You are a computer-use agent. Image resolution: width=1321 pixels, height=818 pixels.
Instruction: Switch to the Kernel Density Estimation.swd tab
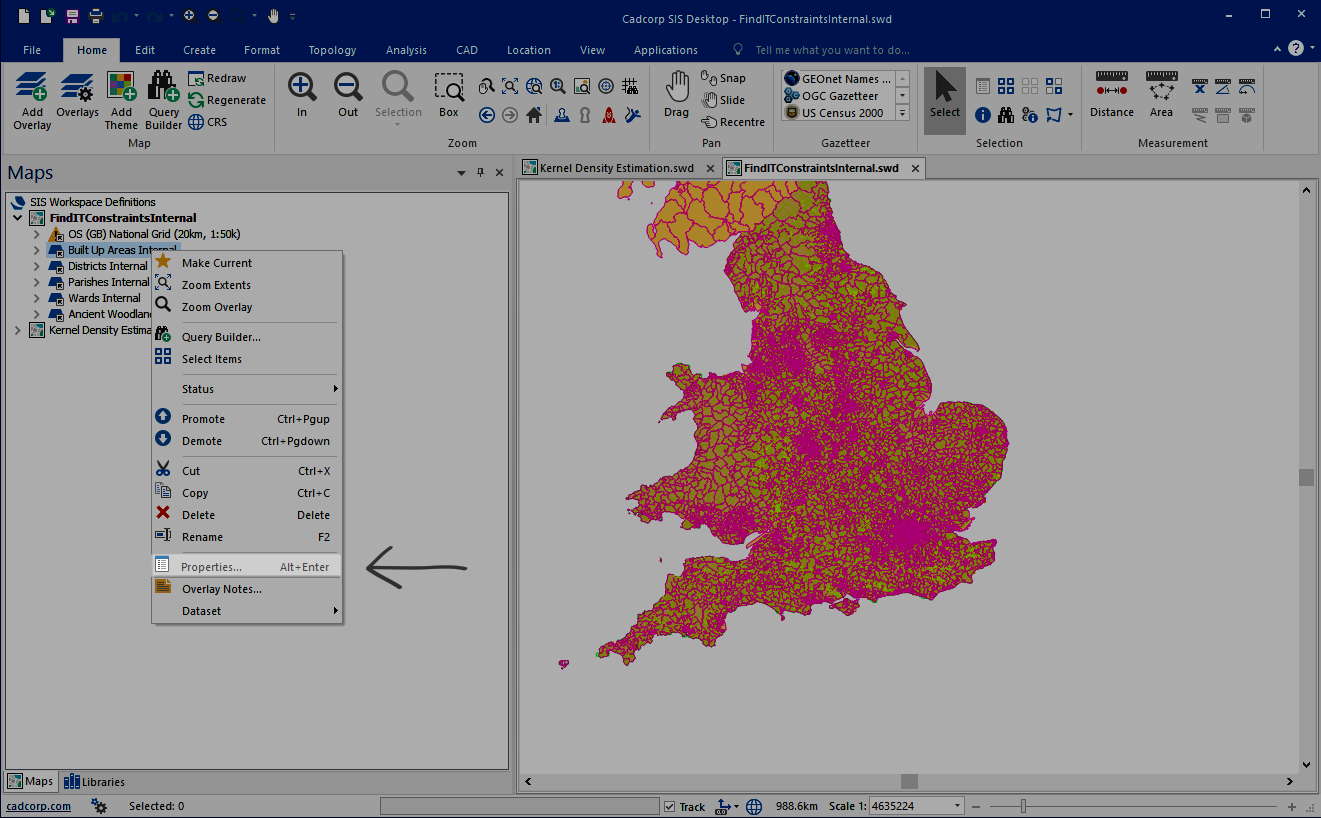[614, 167]
